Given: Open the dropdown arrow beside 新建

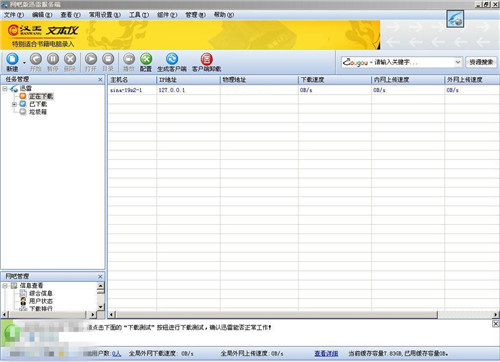Looking at the screenshot, I should (x=24, y=63).
